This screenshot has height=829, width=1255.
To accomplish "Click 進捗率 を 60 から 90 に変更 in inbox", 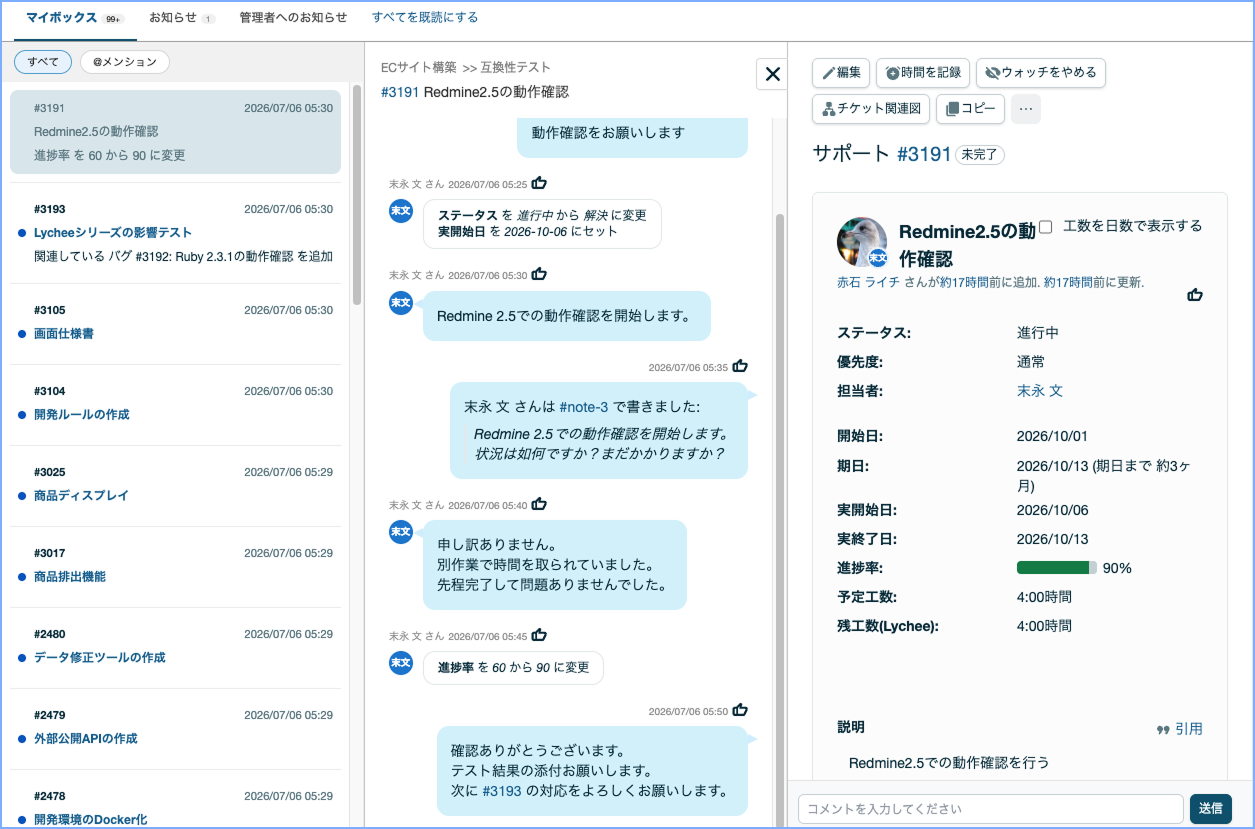I will coord(109,155).
